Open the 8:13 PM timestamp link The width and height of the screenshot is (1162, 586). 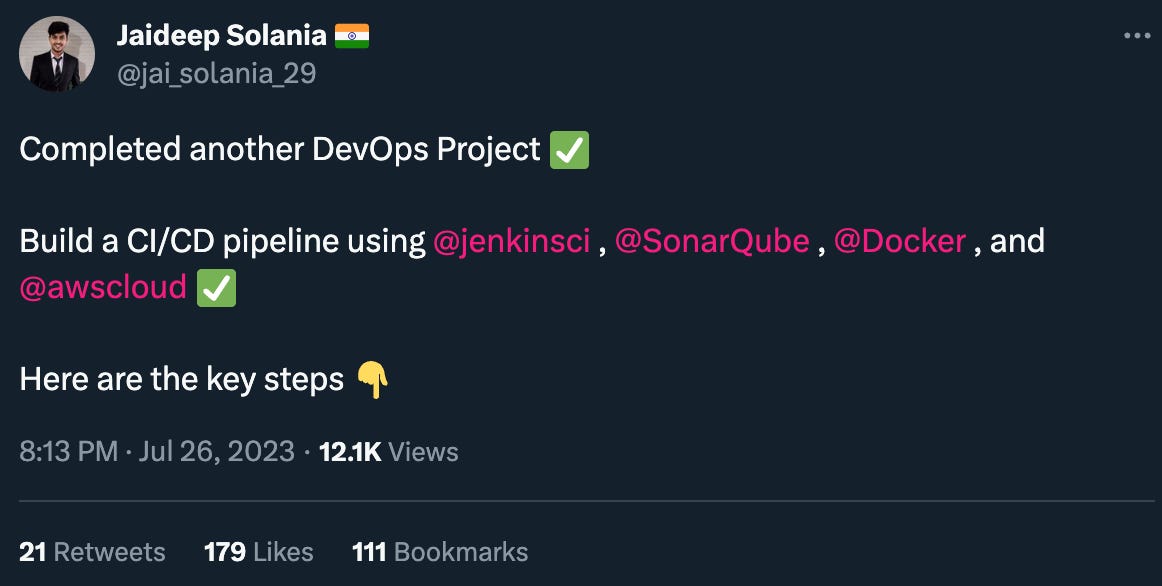[69, 452]
